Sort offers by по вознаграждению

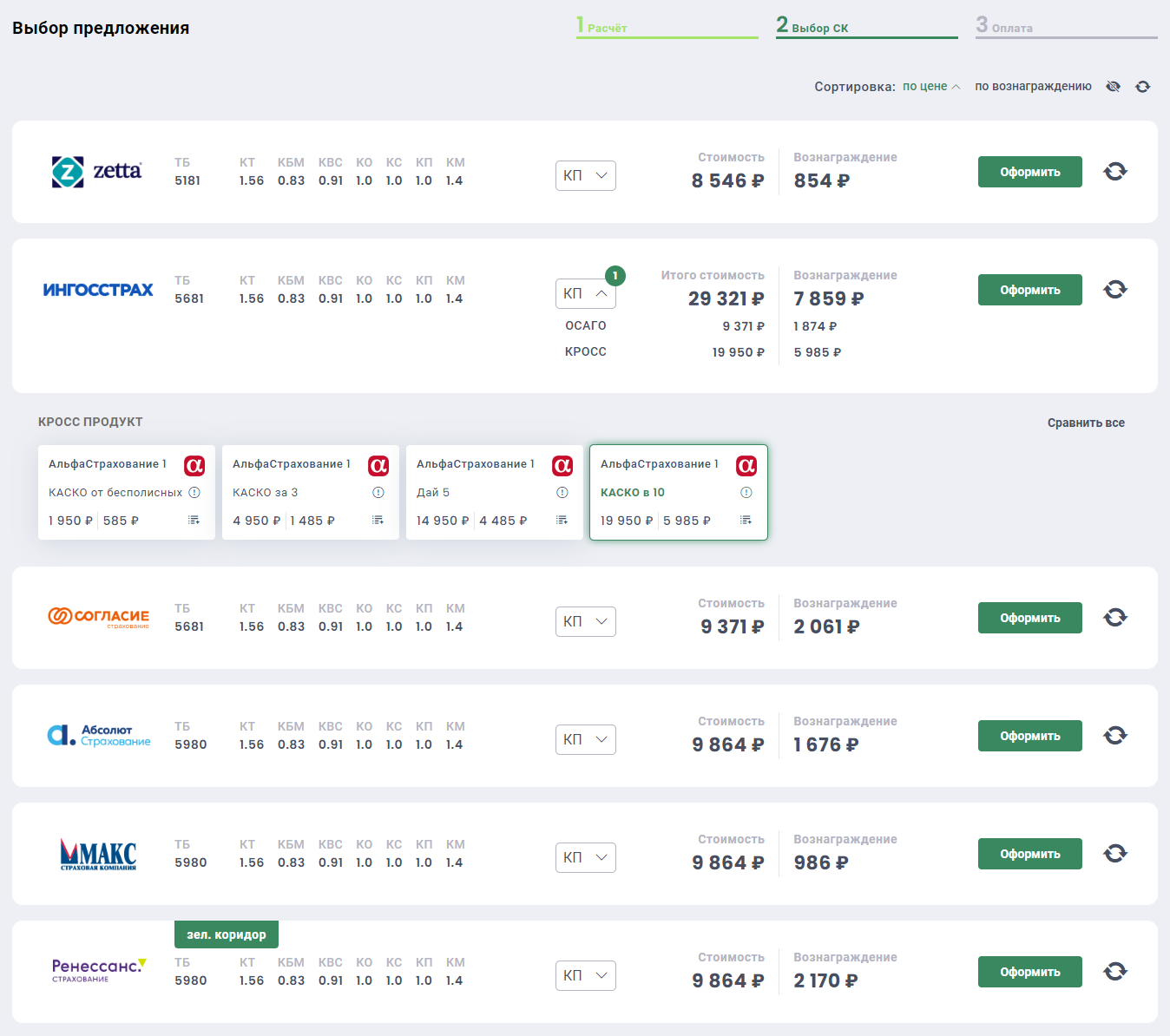coord(1033,87)
